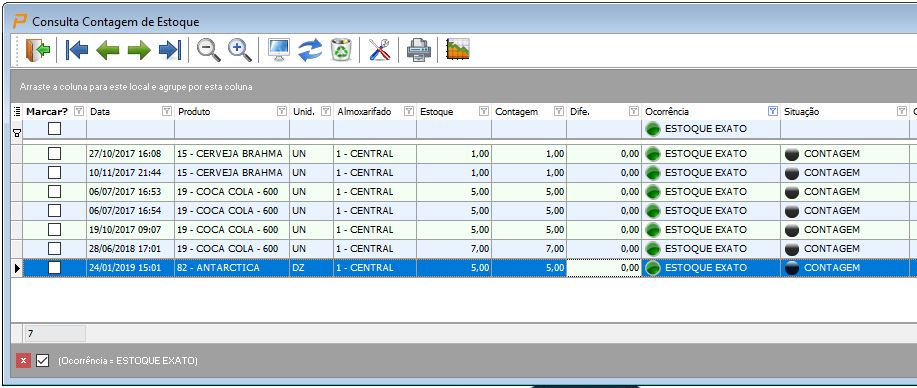Mark the 27/10/2017 16:08 row checkbox
917x388 pixels.
coord(54,153)
